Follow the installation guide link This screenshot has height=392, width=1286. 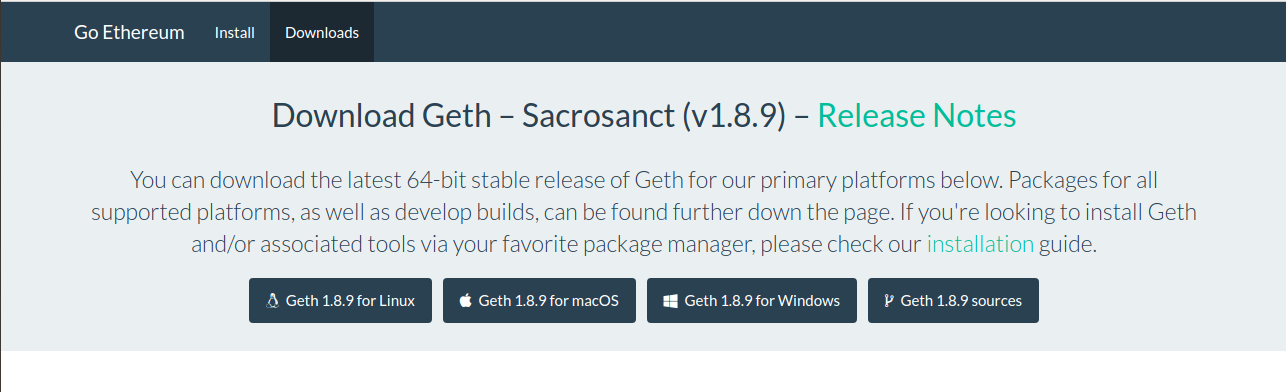[x=980, y=244]
